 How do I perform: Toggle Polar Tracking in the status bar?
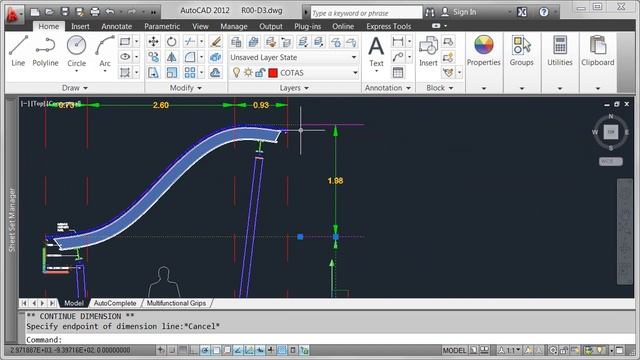click(205, 350)
